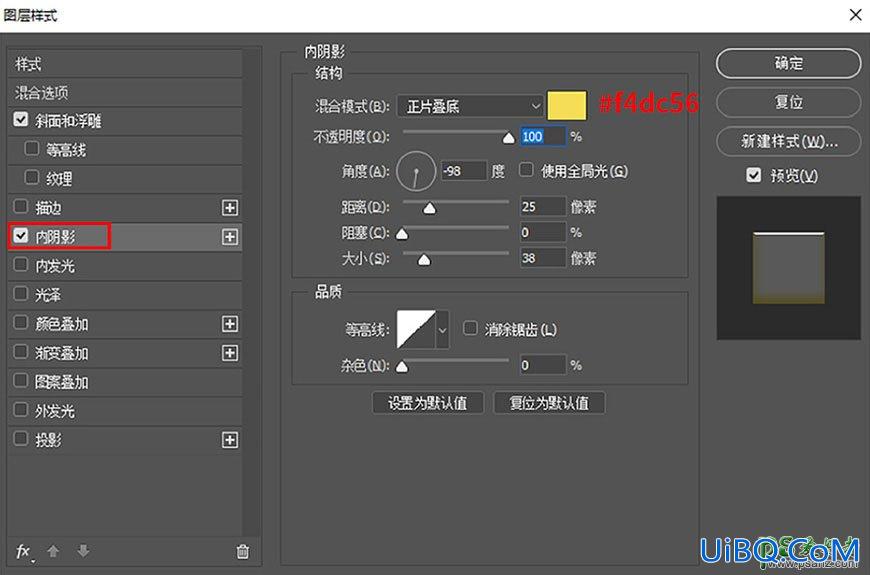
Task: Select 外发光 effect row
Action: 125,411
